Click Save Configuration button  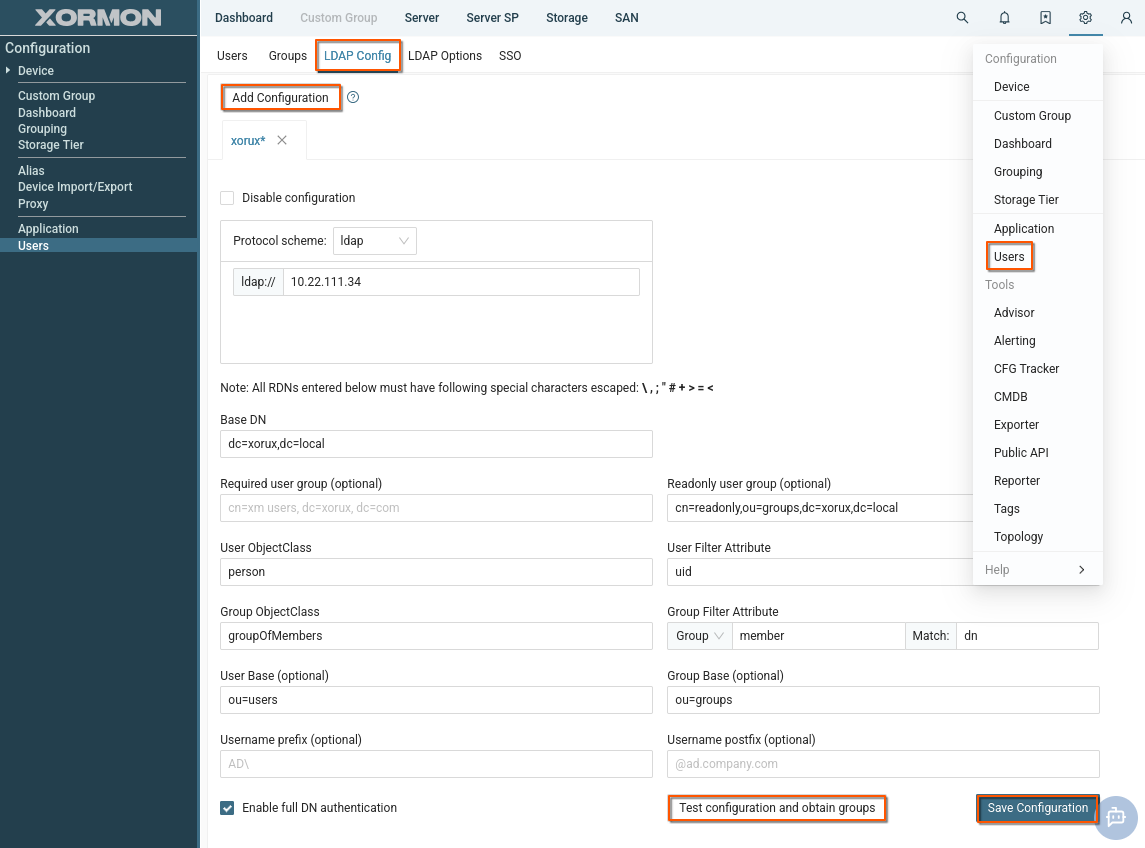(1037, 808)
